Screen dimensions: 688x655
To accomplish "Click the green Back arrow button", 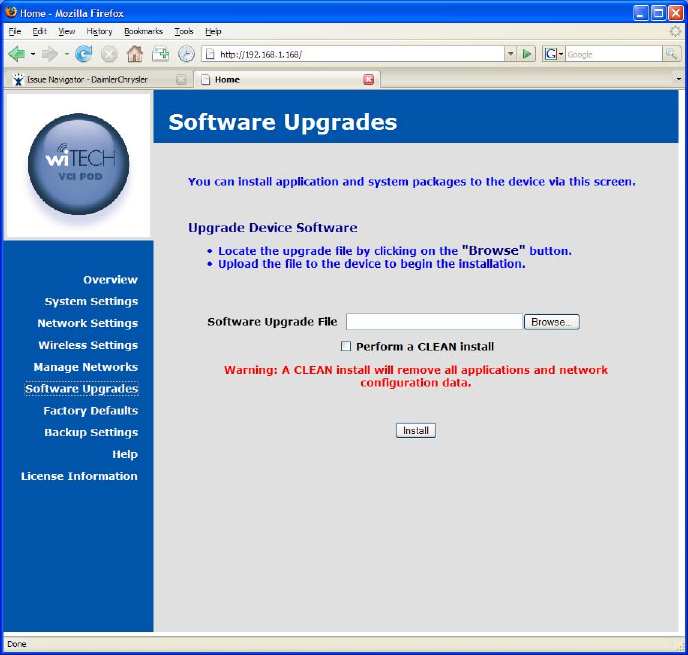I will point(17,54).
